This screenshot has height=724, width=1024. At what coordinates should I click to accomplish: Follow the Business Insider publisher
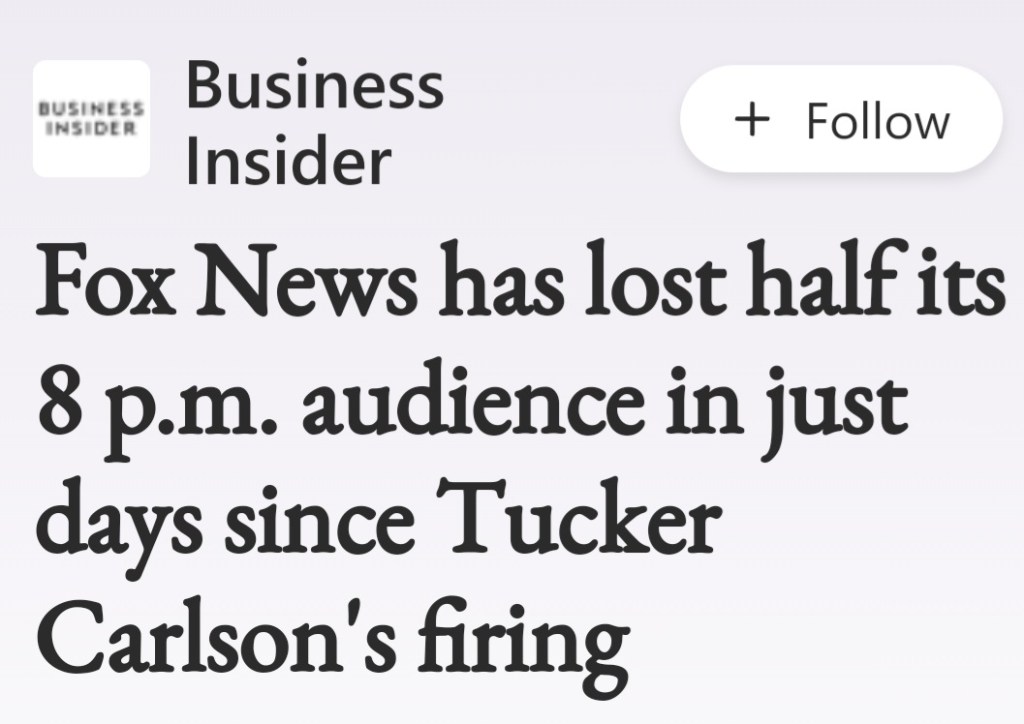pyautogui.click(x=840, y=122)
